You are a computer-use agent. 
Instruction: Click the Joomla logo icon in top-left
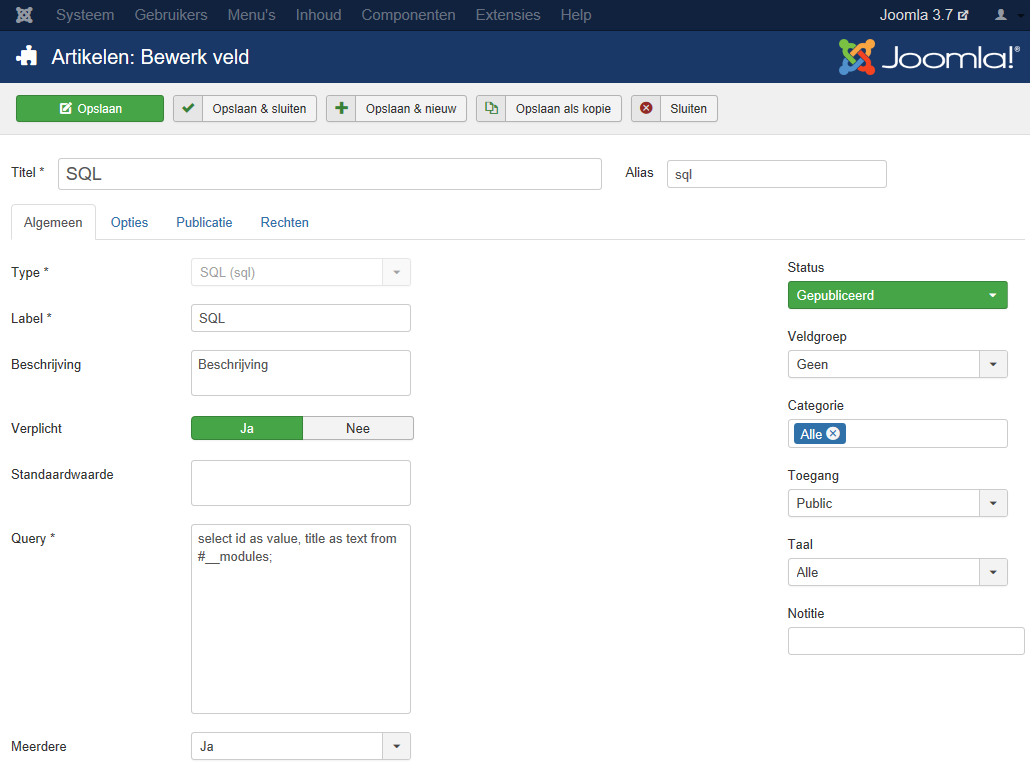tap(24, 15)
